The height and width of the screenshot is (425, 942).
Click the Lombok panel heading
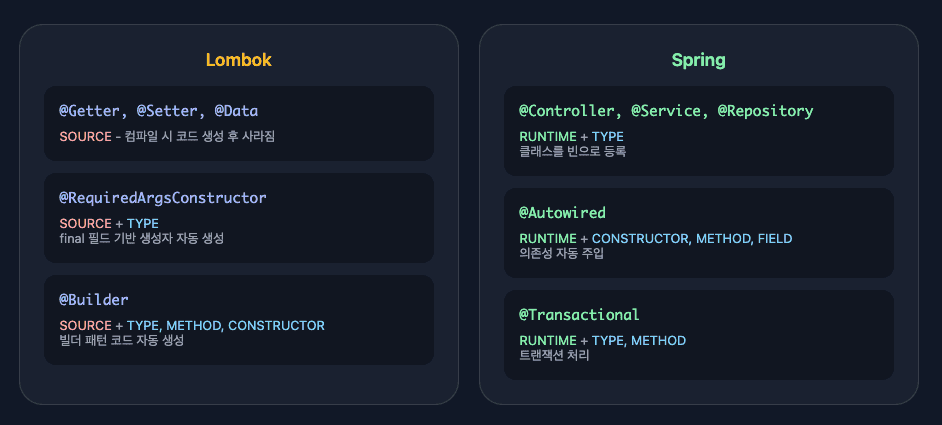tap(238, 60)
